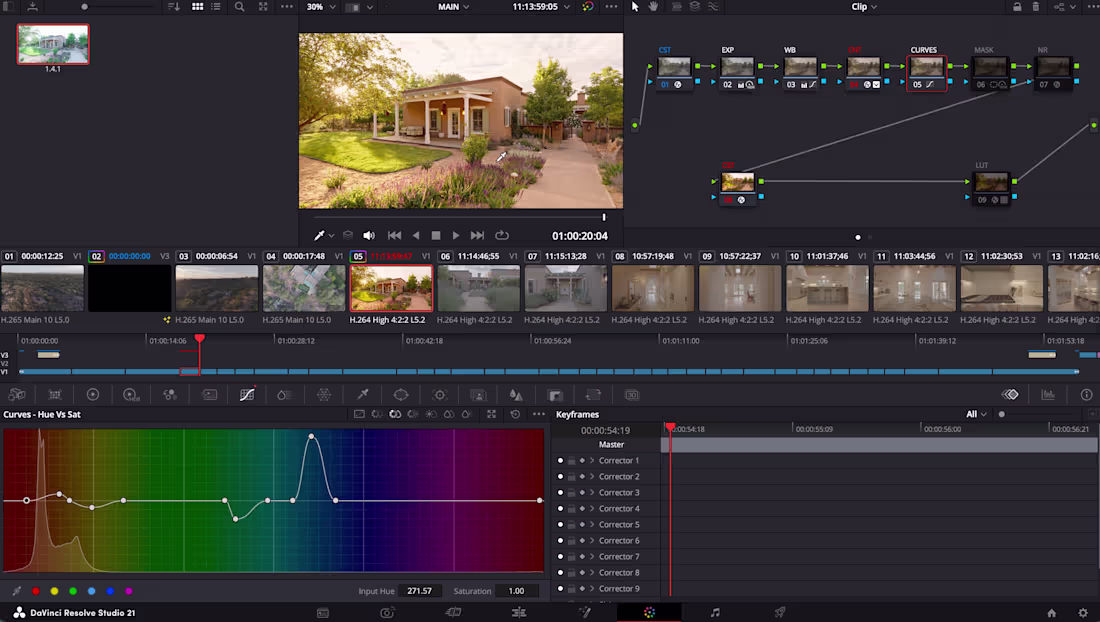
Task: Select the hand pan tool in node editor
Action: click(653, 6)
